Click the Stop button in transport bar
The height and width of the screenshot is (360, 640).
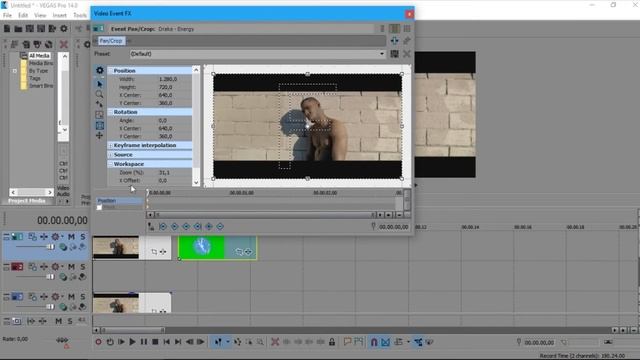pyautogui.click(x=155, y=342)
